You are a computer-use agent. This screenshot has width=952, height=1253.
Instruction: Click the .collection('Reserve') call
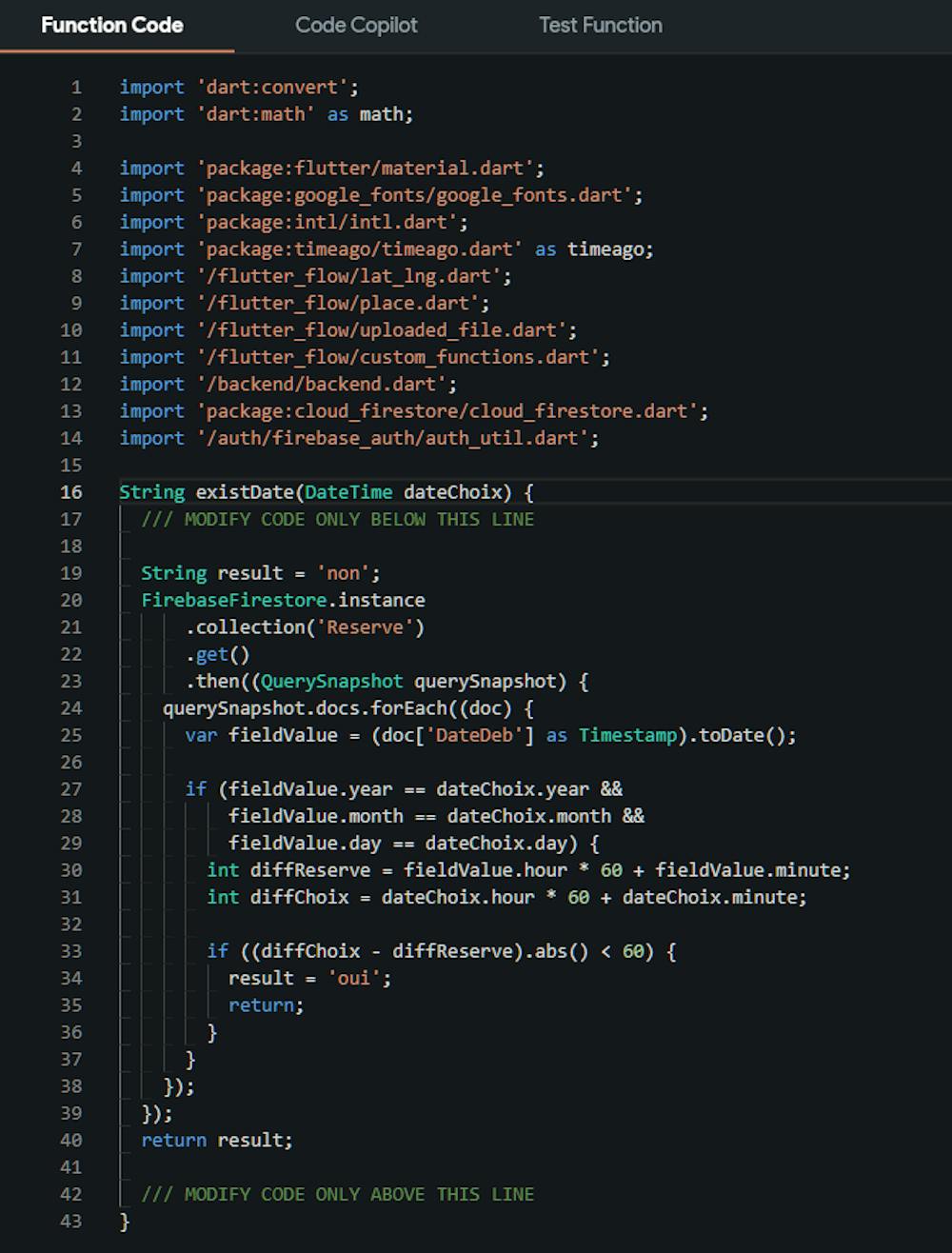[305, 627]
